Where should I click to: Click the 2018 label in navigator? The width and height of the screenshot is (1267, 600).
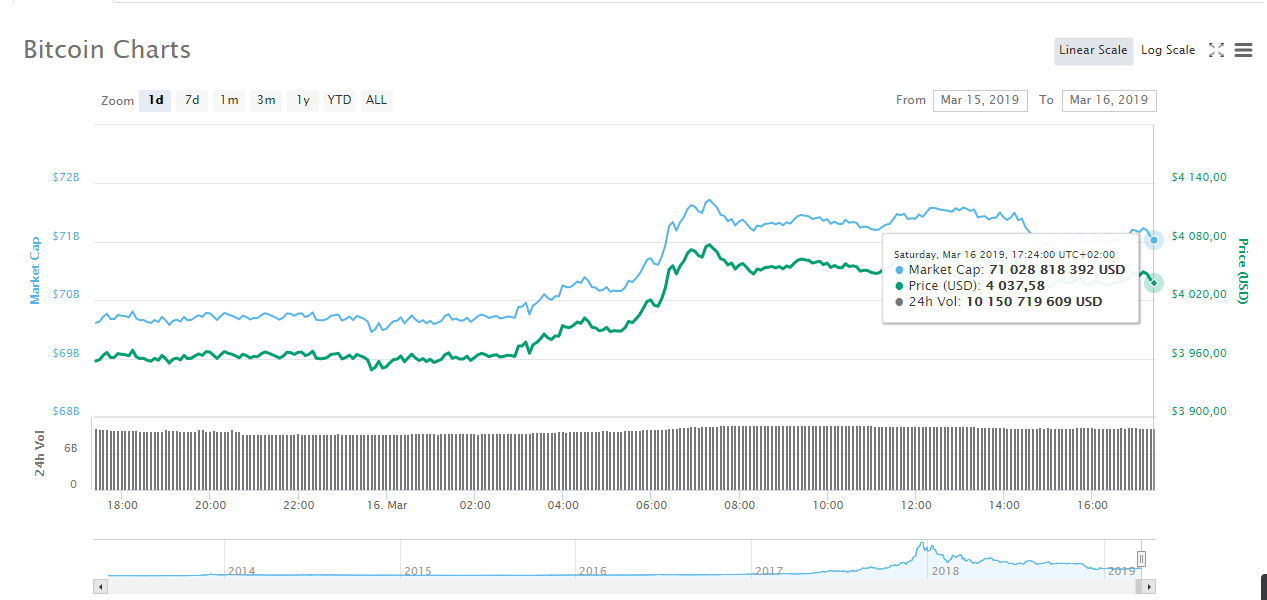945,571
